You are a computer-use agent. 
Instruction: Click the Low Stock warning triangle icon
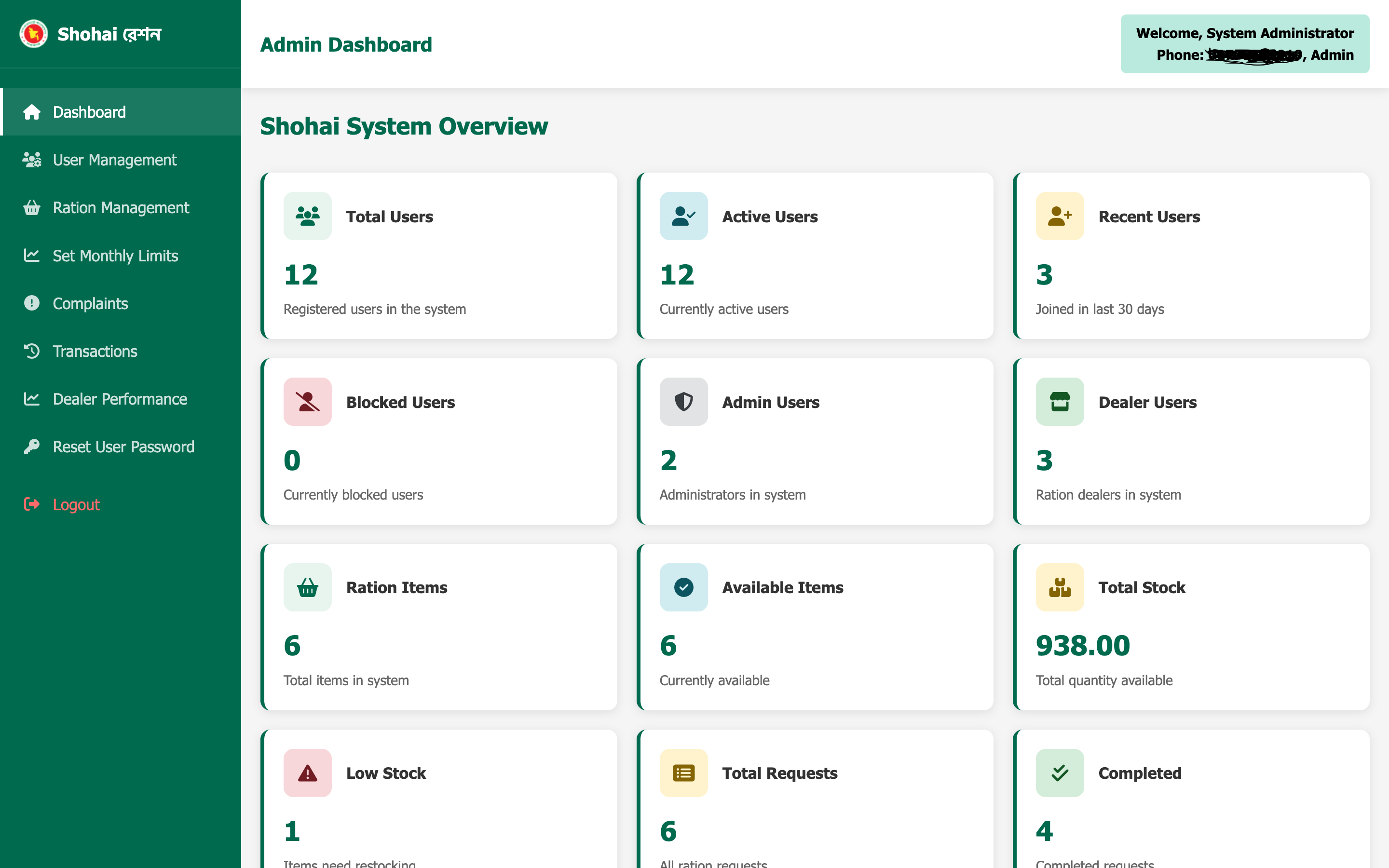[x=308, y=773]
